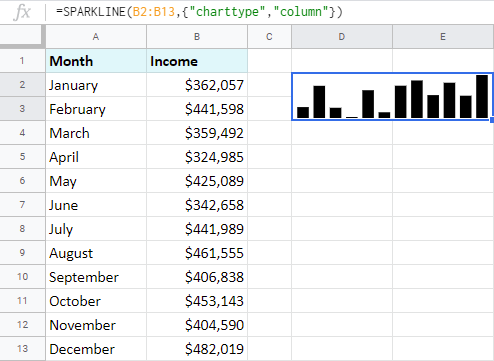Viewport: 494px width, 361px height.
Task: Click the January cell
Action: tap(96, 85)
